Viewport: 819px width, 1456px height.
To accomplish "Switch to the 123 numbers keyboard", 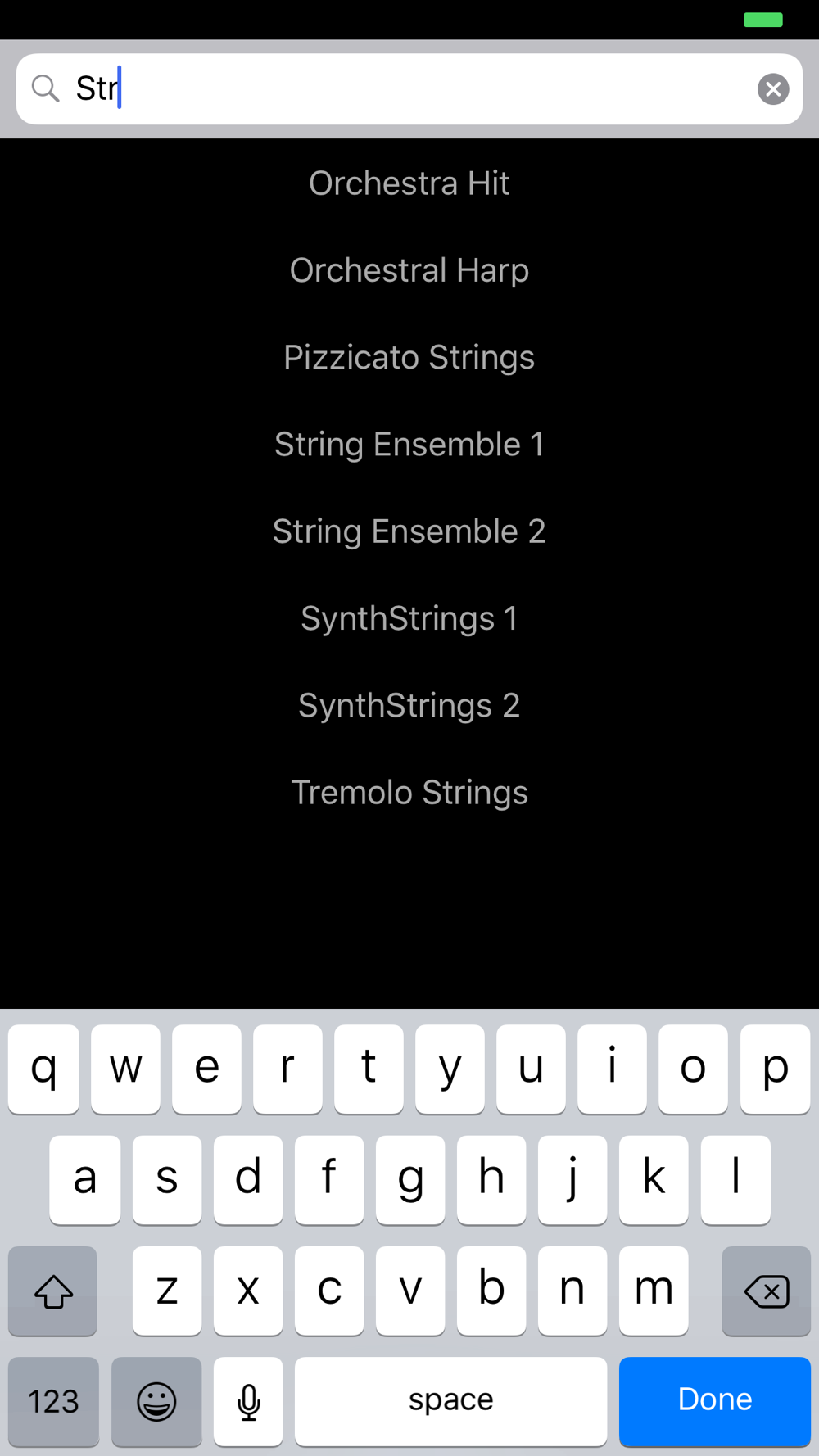I will 54,1401.
